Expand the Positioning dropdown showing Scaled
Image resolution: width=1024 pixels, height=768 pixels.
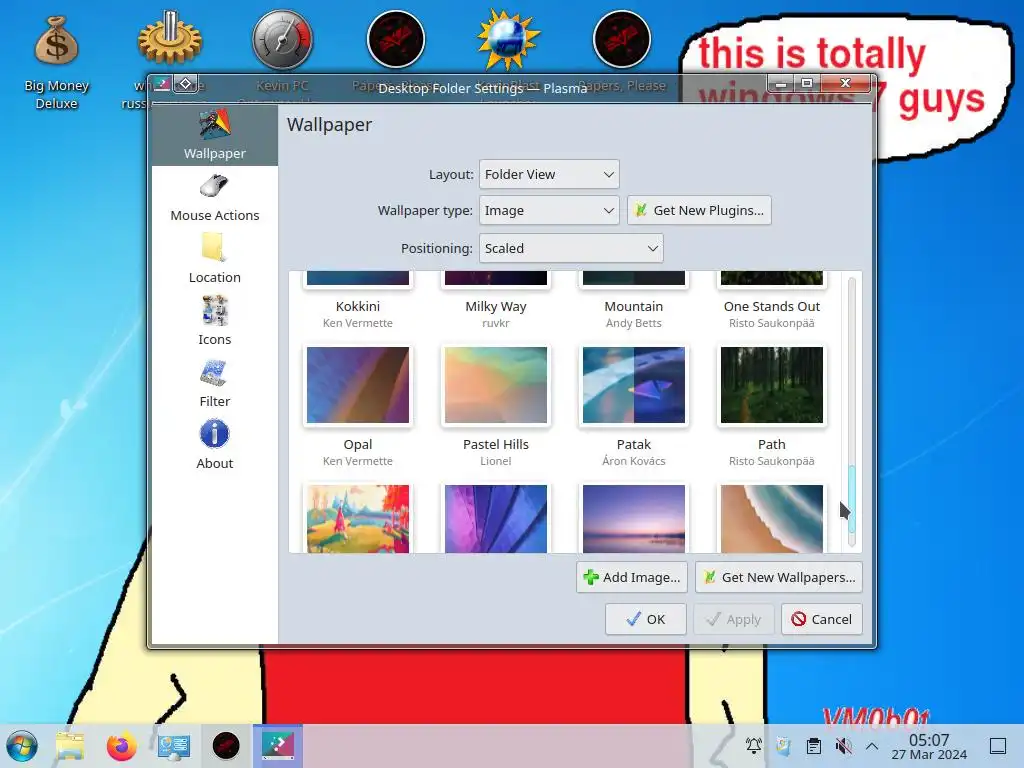coord(571,248)
